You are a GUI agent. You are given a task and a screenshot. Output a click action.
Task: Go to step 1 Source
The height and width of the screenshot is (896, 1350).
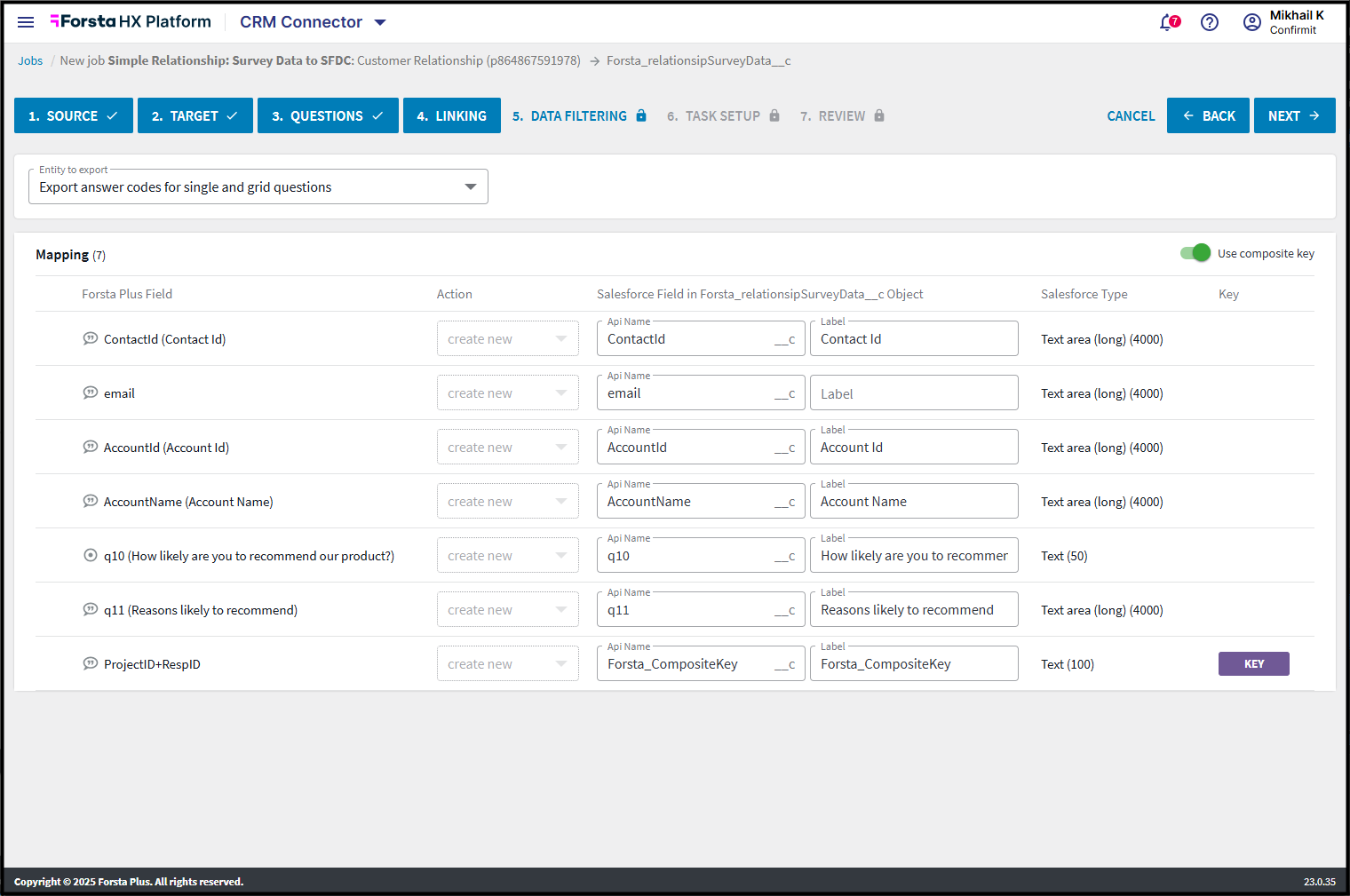74,115
